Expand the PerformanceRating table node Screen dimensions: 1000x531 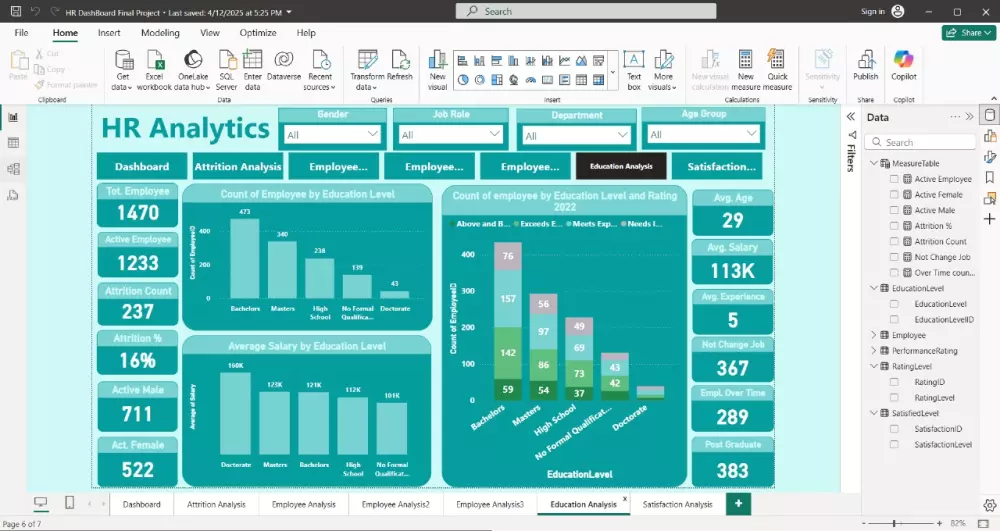[x=874, y=351]
